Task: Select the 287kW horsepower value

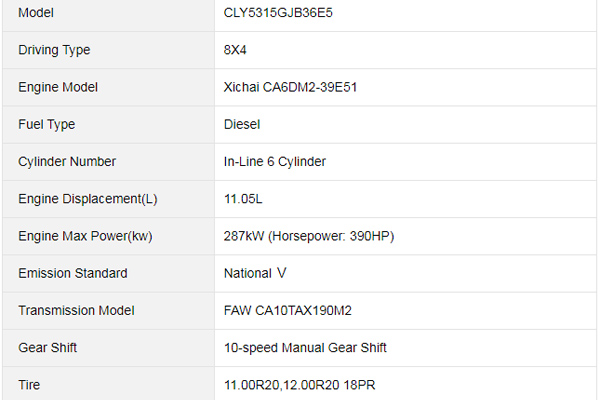Action: 309,236
